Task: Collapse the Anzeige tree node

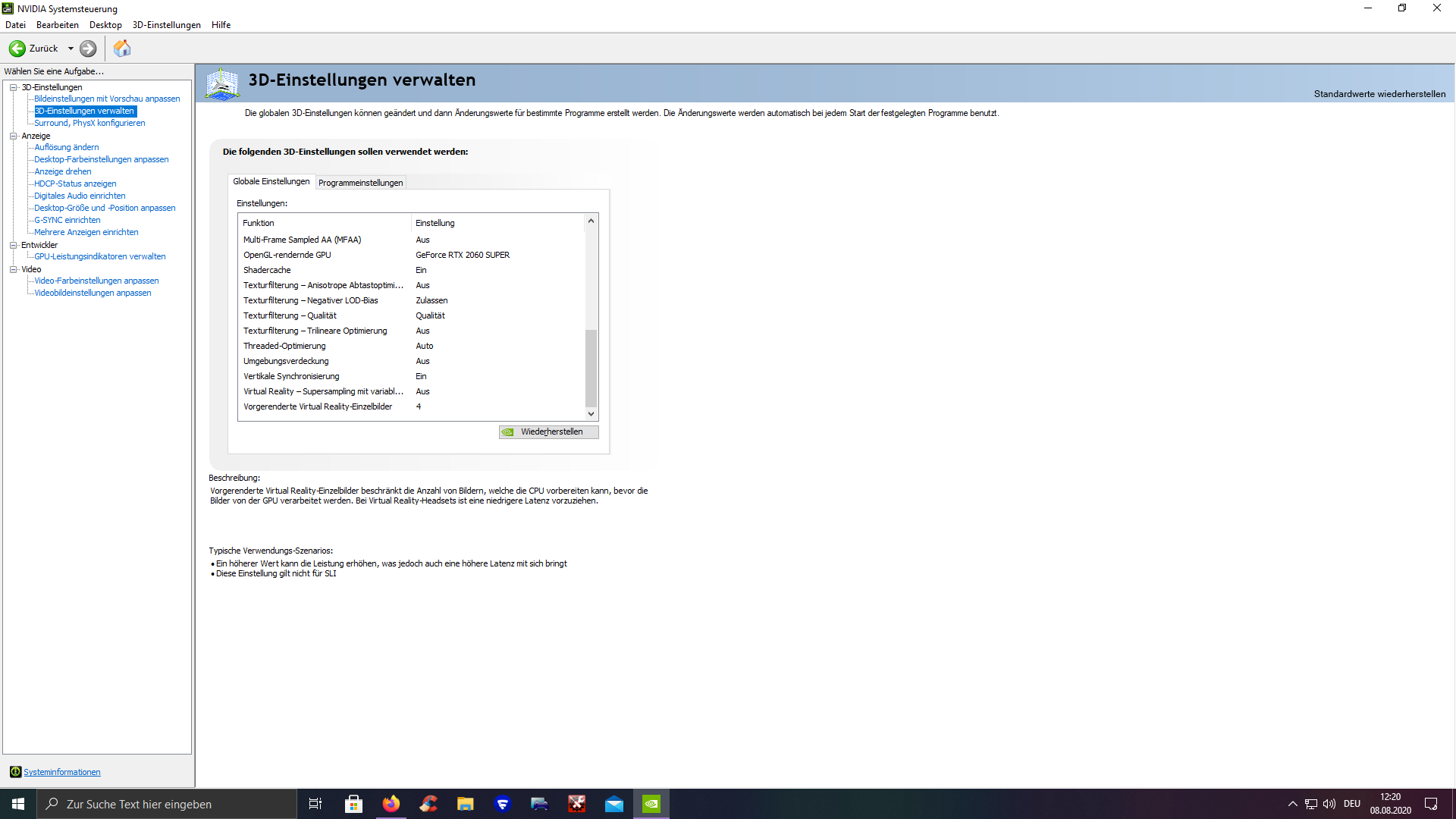Action: point(13,136)
